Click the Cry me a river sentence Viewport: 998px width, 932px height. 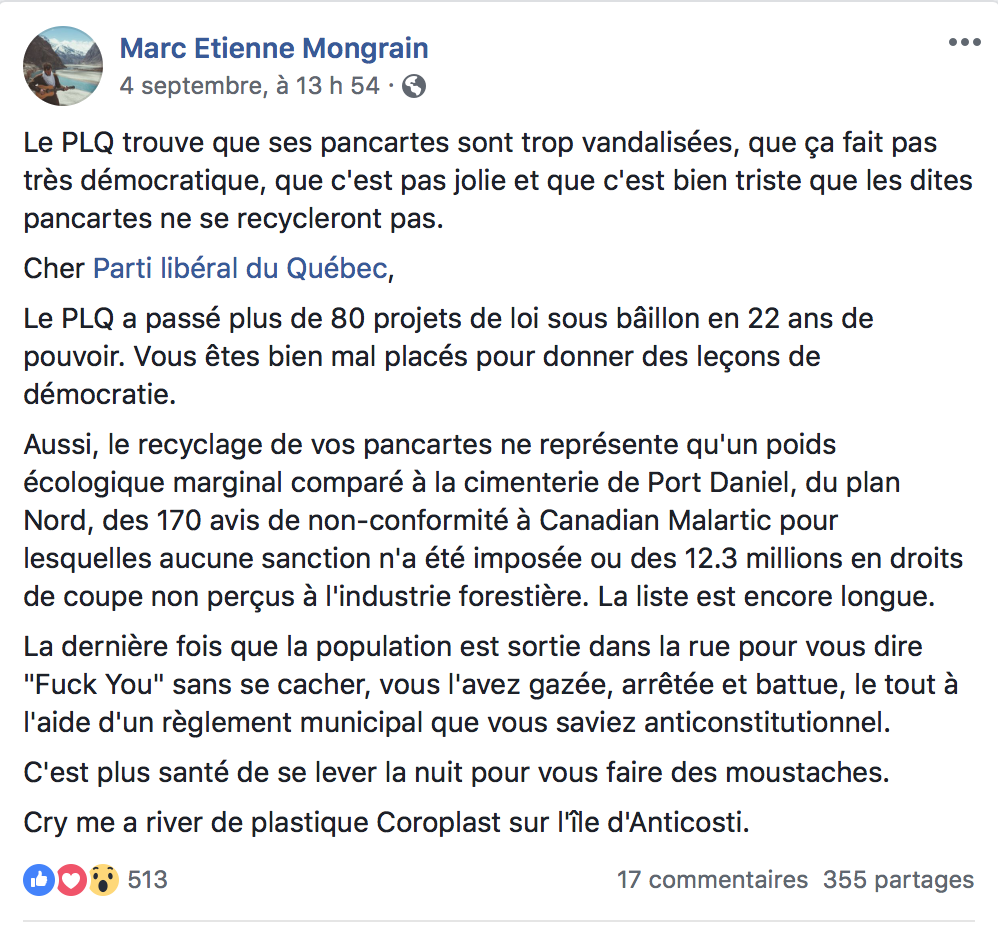point(386,823)
